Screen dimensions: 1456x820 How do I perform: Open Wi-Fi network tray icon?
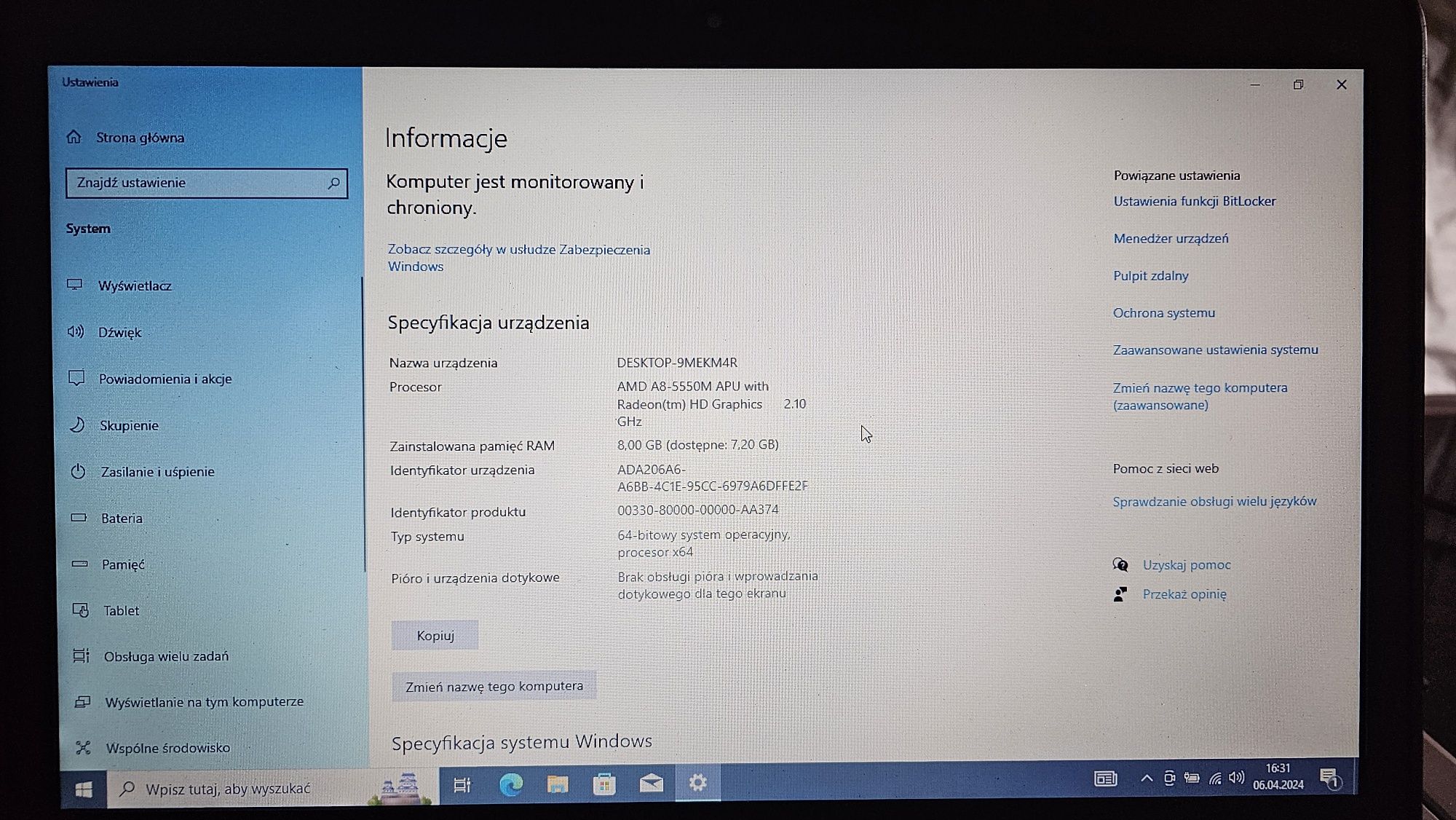point(1215,778)
